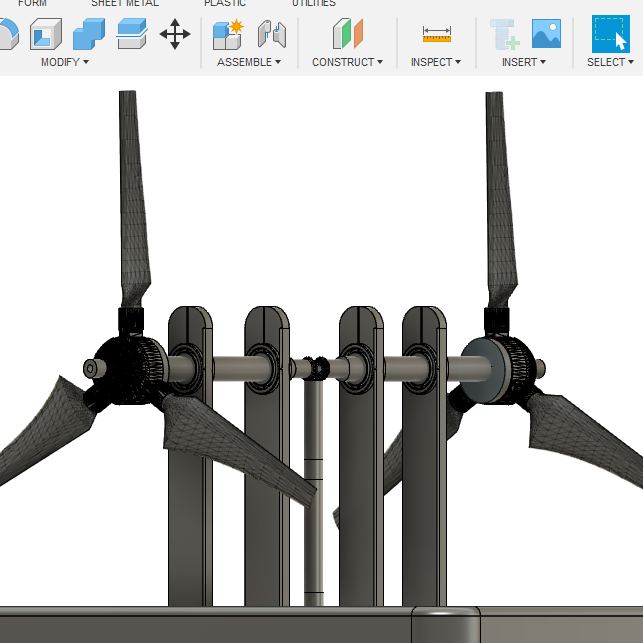The height and width of the screenshot is (643, 643).
Task: Open the INSPECT dropdown menu
Action: [436, 62]
